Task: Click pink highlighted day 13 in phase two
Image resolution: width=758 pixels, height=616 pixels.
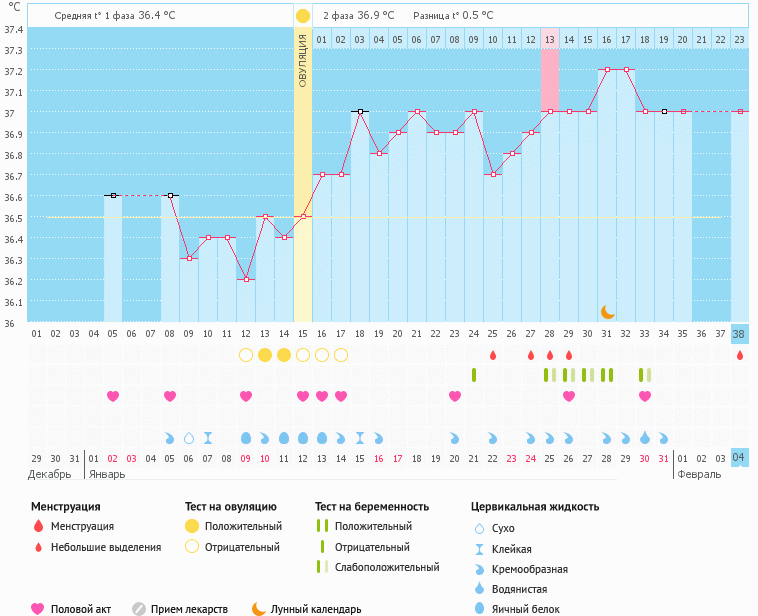Action: coord(550,39)
